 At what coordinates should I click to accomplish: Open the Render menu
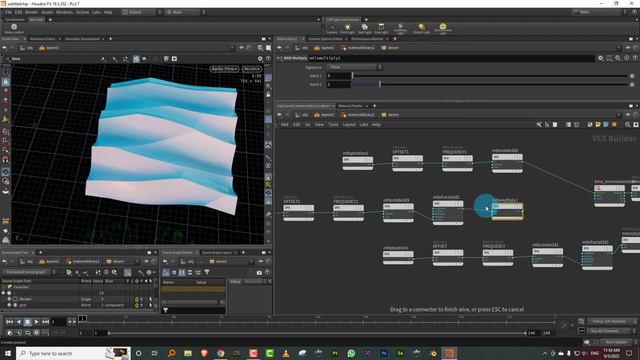point(31,12)
